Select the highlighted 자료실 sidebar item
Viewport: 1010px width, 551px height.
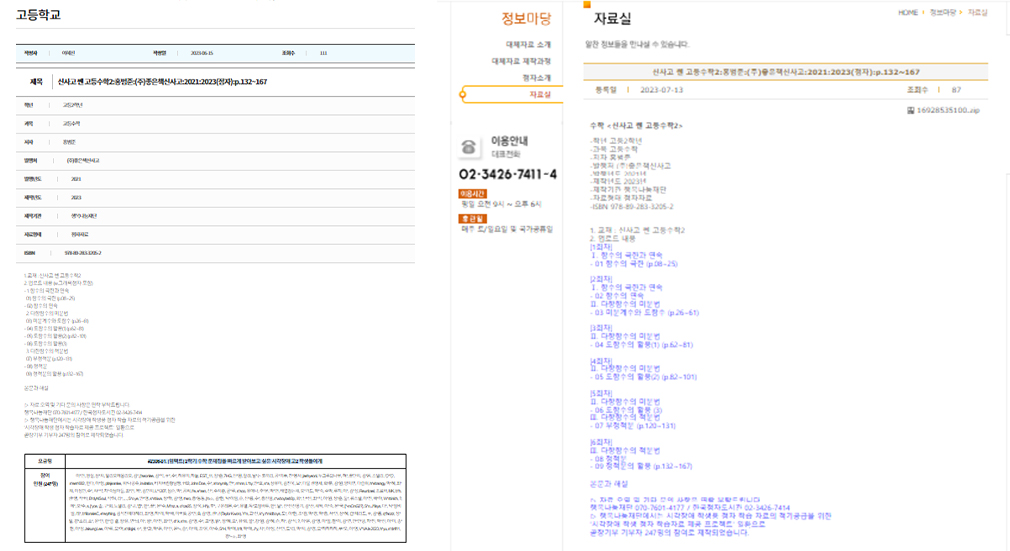pos(539,94)
